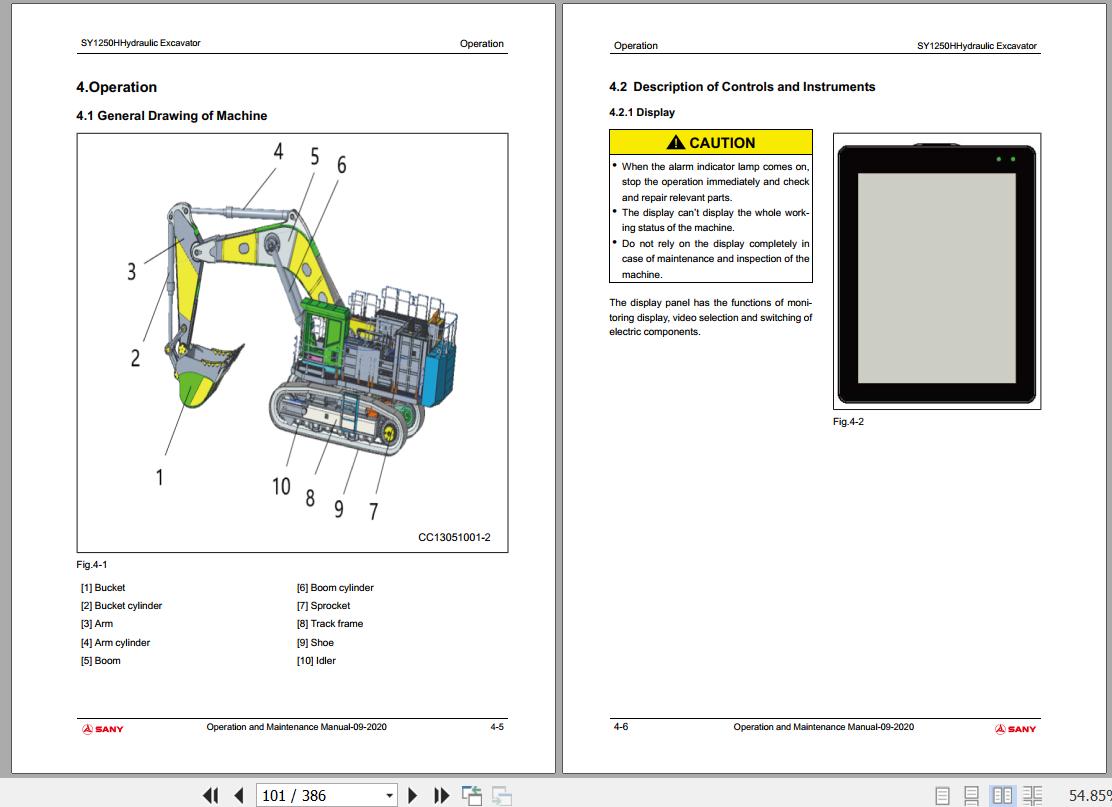Click the drawing code CC13051001-2
The width and height of the screenshot is (1112, 807).
[454, 538]
